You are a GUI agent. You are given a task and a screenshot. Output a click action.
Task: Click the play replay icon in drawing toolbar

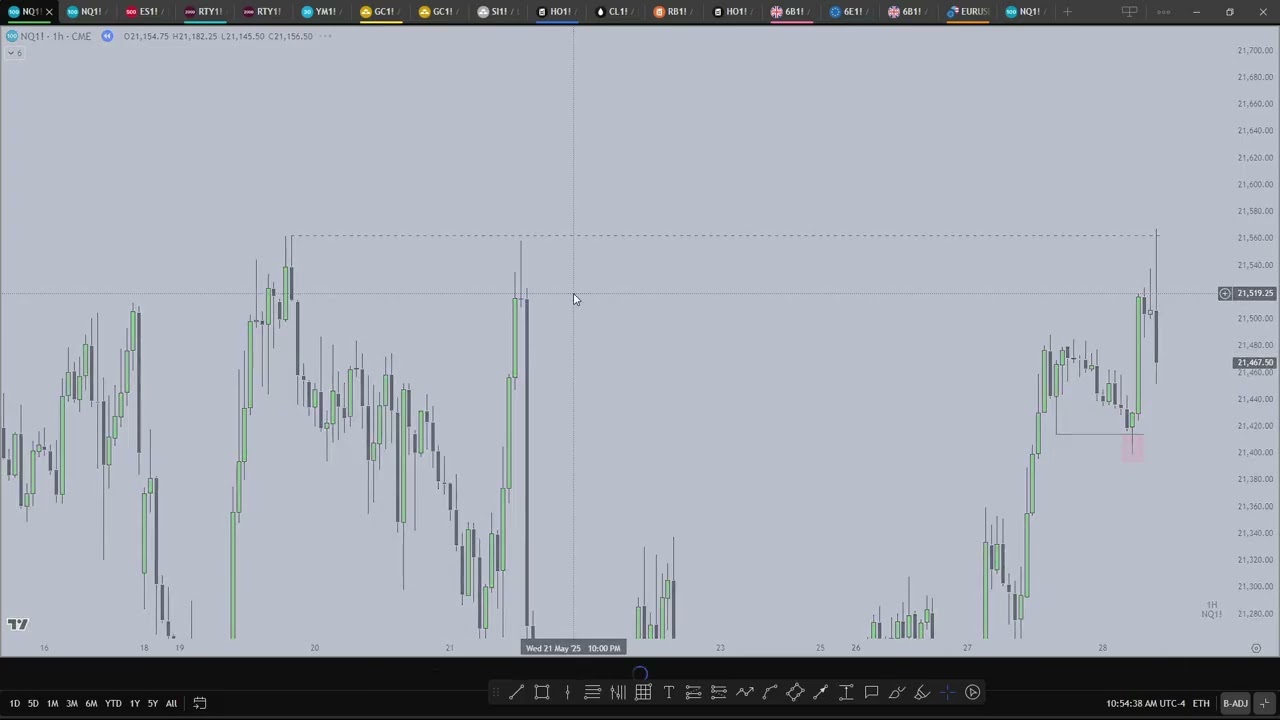click(x=973, y=692)
